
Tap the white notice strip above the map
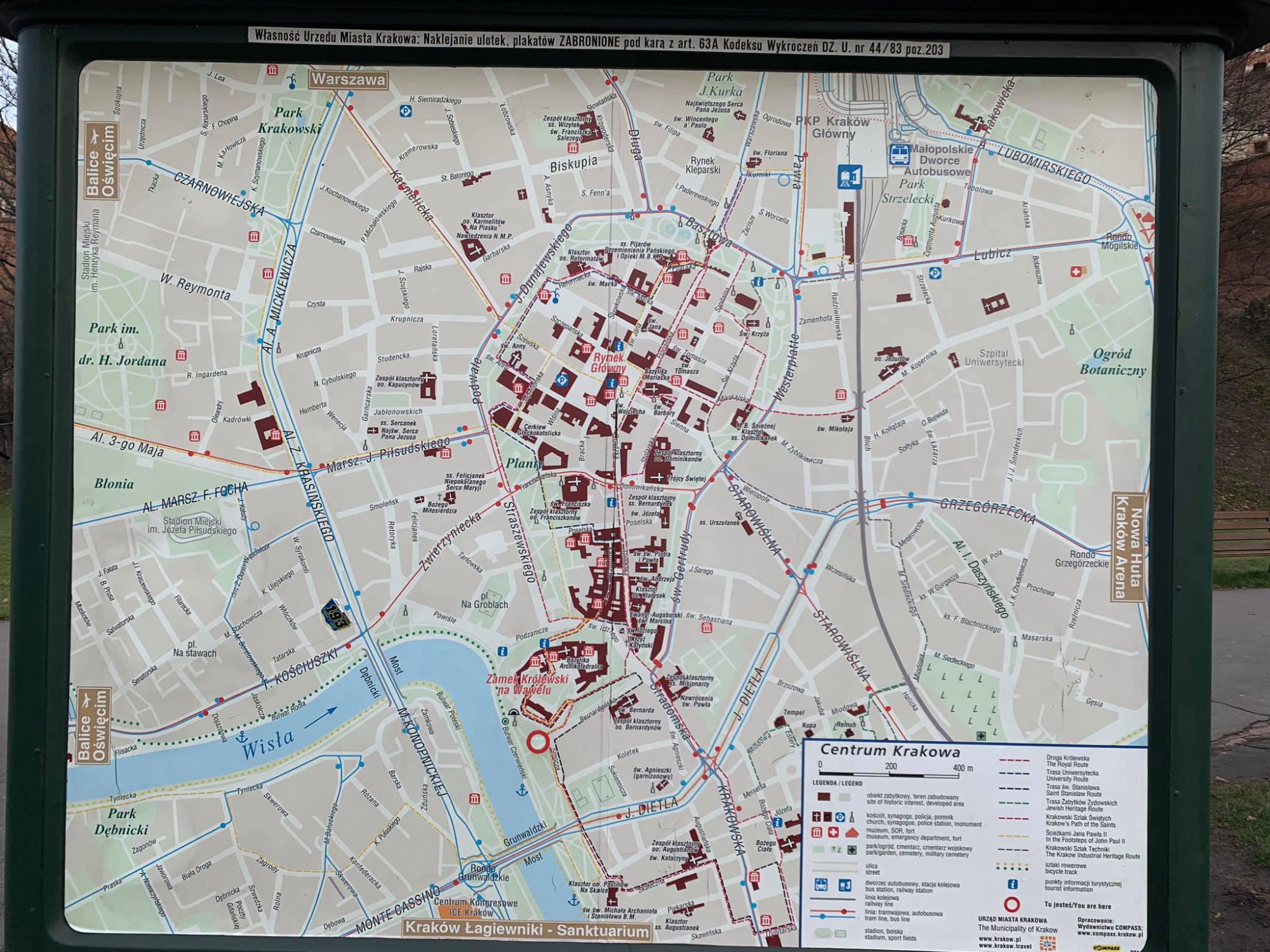pos(598,42)
